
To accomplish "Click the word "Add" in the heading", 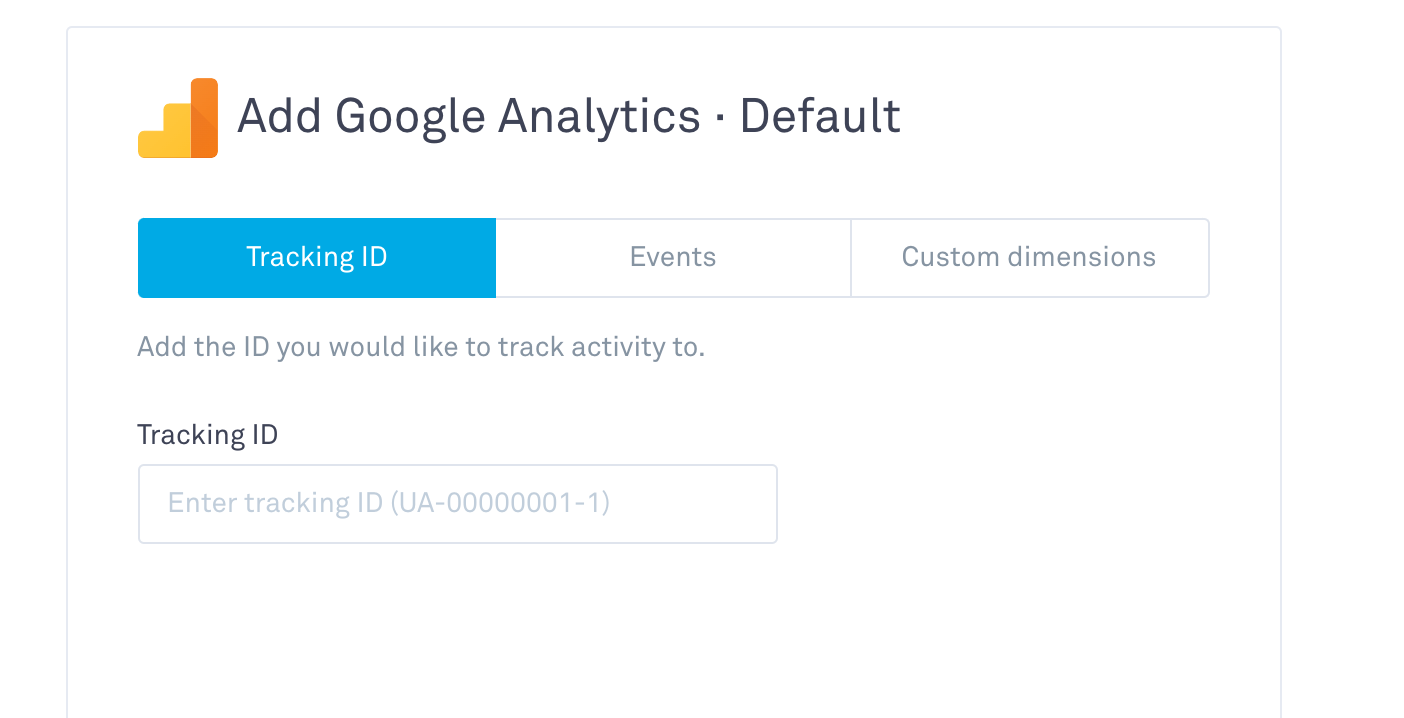I will [x=280, y=116].
